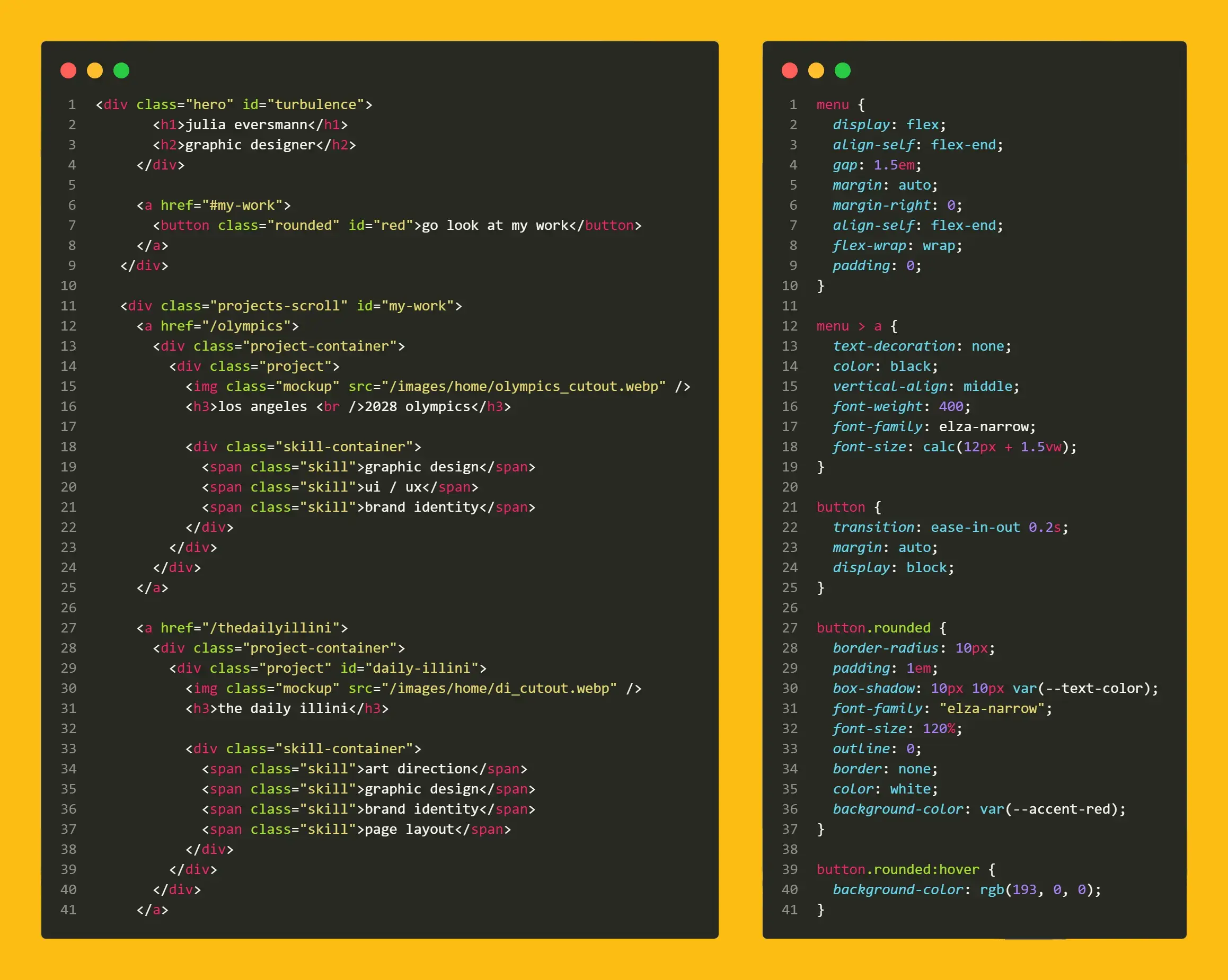Click the "font-family: elza-narrow" declaration
Image resolution: width=1228 pixels, height=980 pixels.
coord(933,426)
